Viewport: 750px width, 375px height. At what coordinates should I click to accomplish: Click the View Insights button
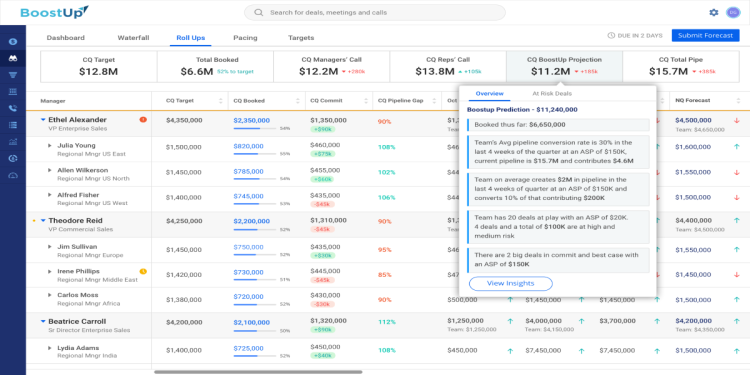(510, 283)
